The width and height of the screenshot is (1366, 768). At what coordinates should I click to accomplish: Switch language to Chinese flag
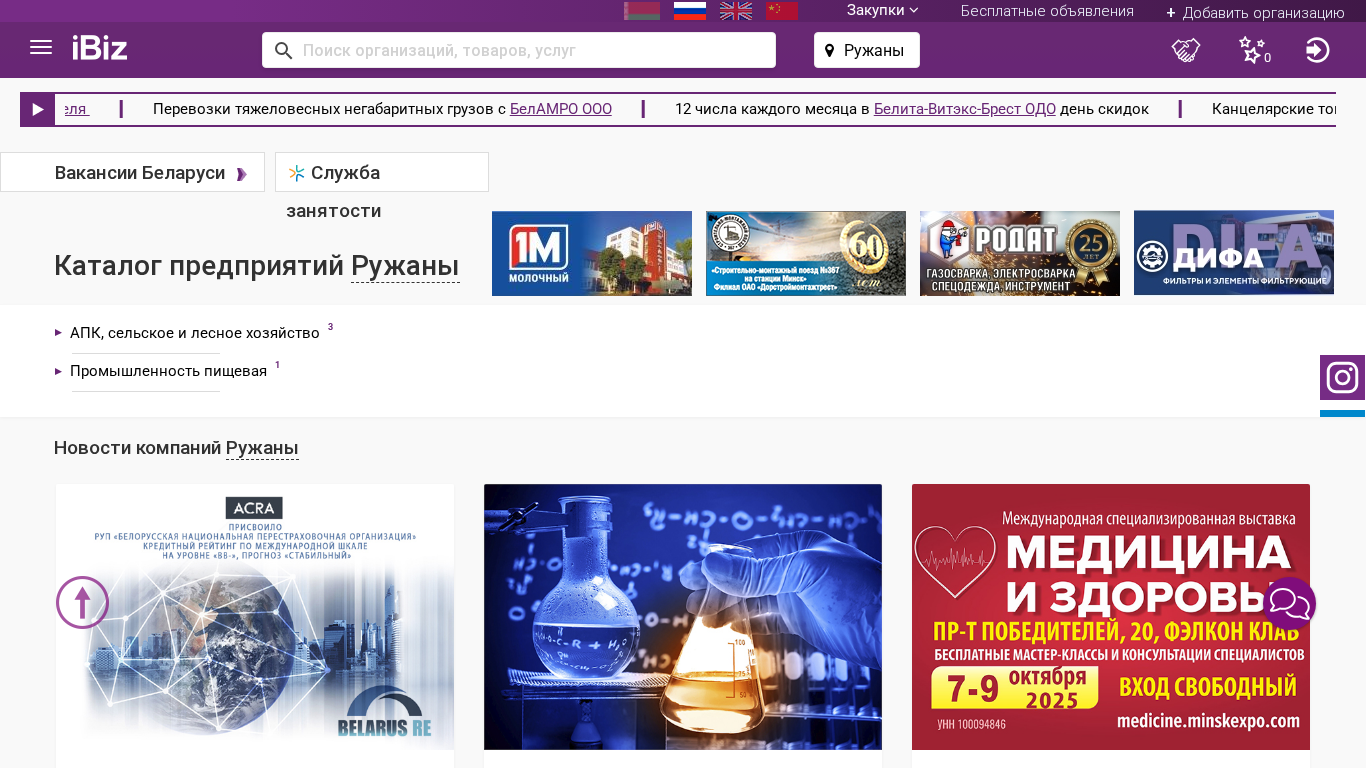pyautogui.click(x=782, y=11)
